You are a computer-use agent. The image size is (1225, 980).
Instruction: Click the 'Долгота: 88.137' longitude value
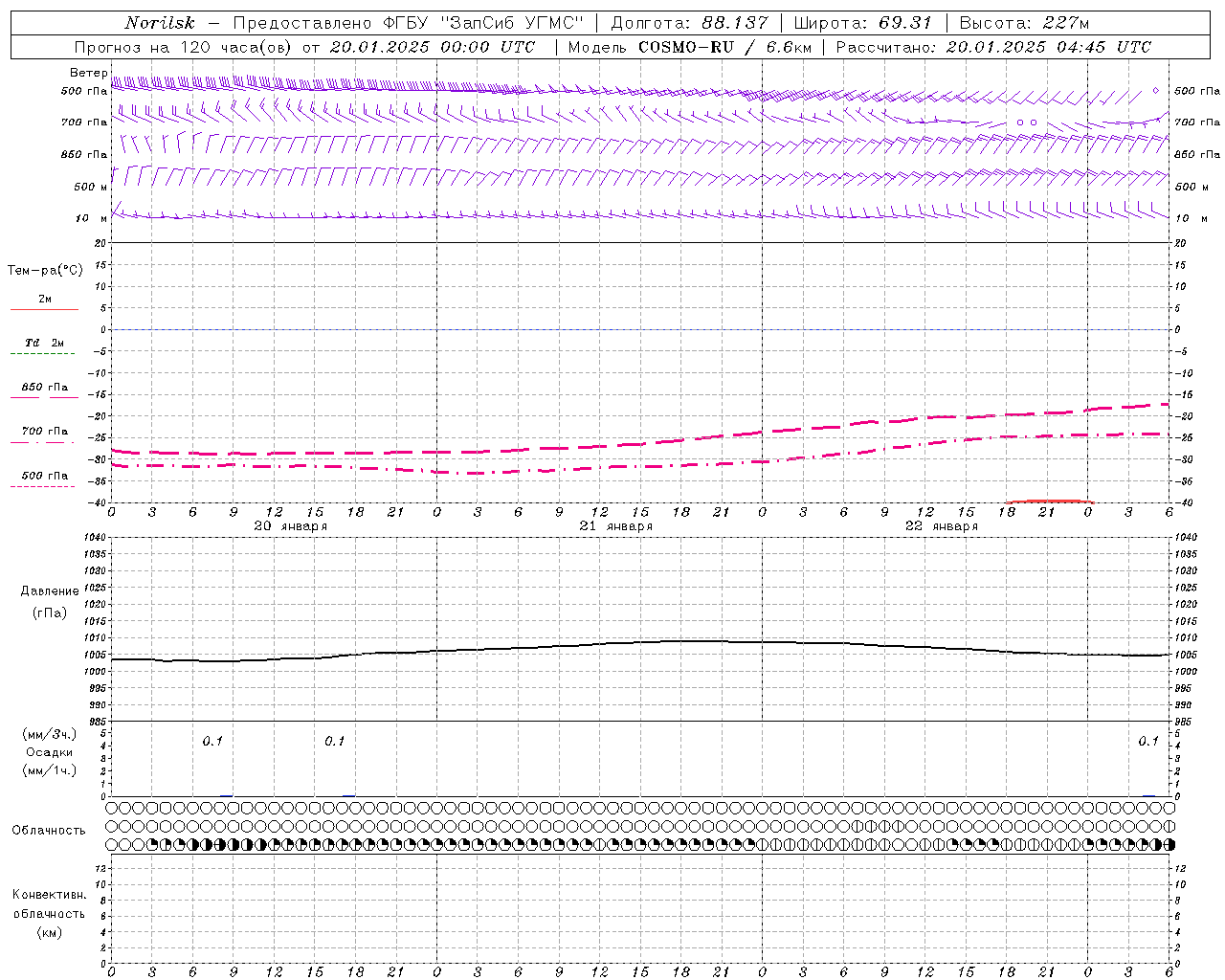click(x=689, y=23)
